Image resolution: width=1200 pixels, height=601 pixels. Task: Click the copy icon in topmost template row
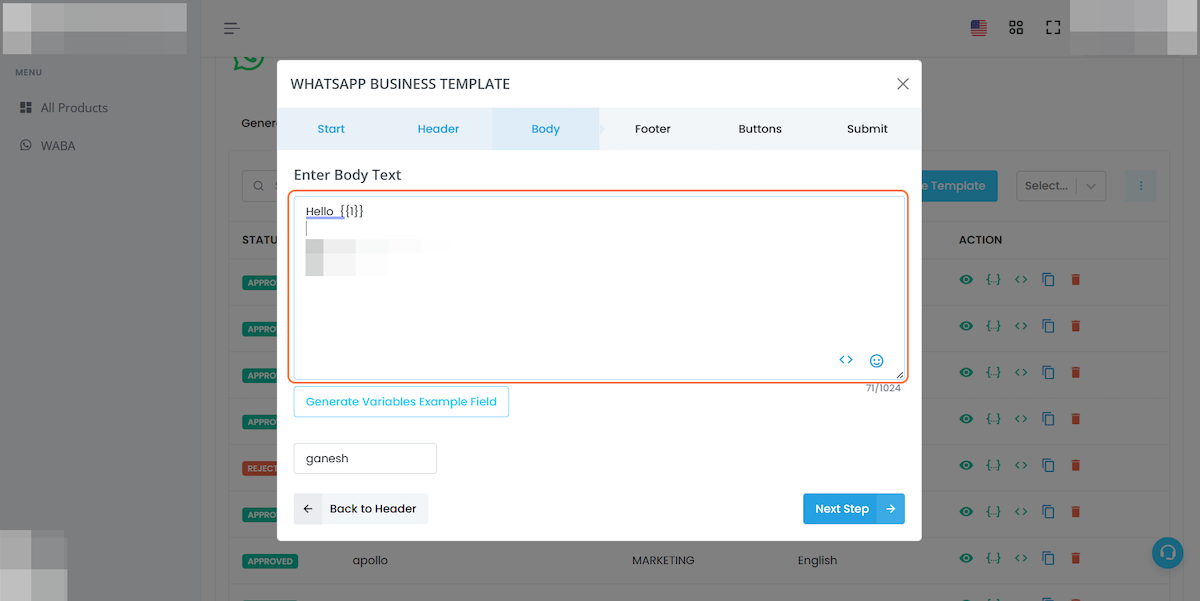1048,280
